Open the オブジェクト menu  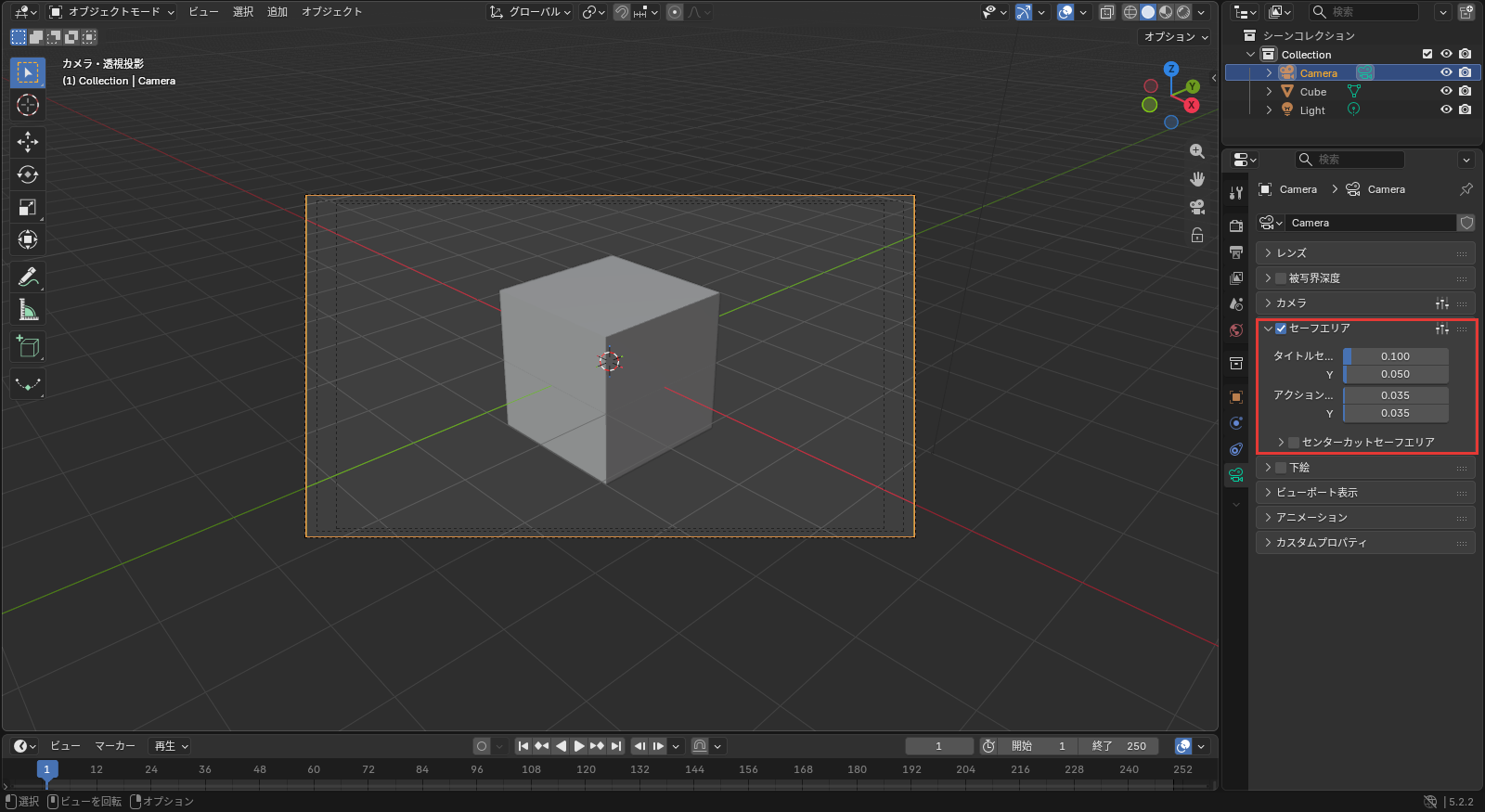[331, 12]
